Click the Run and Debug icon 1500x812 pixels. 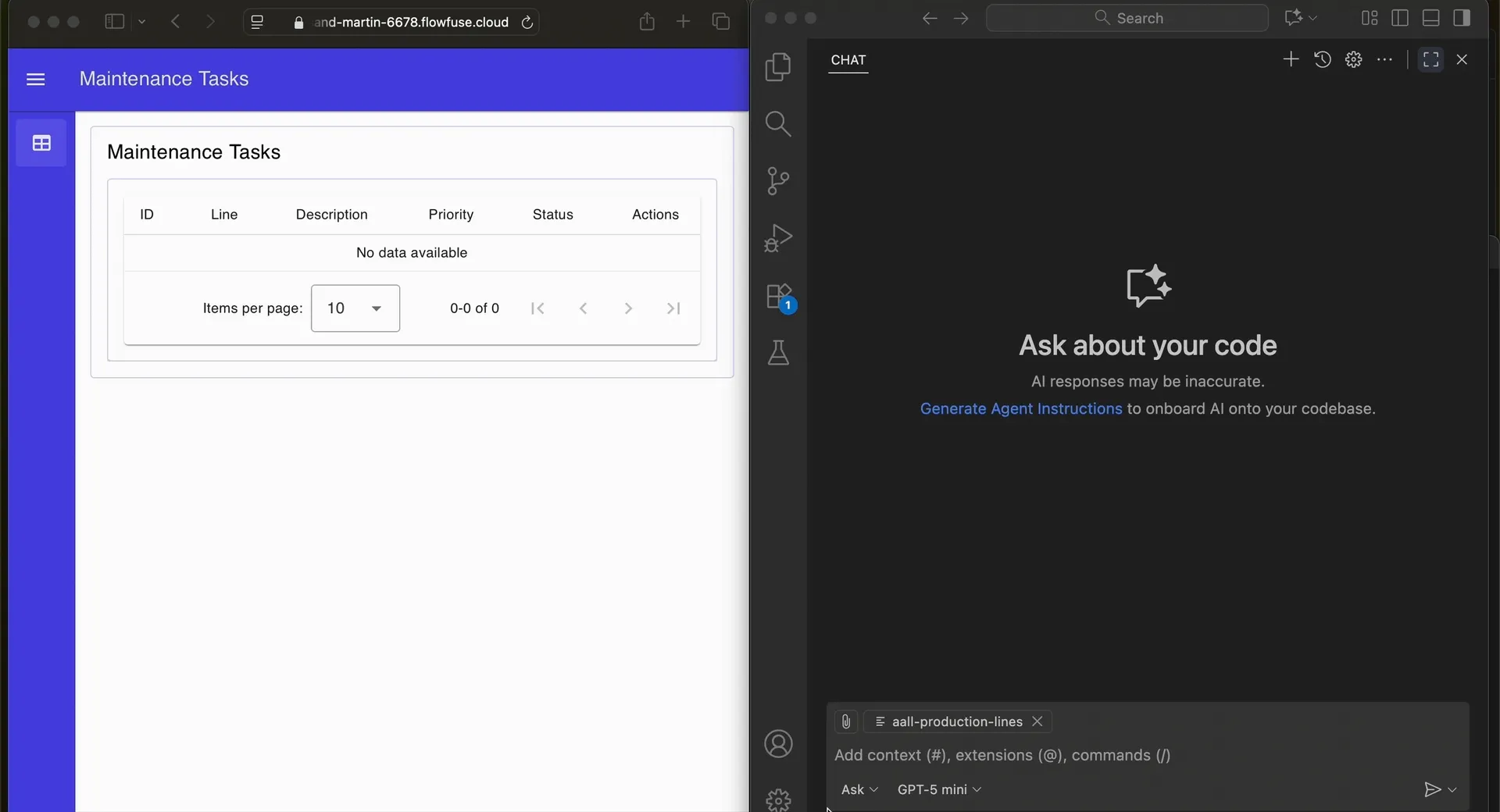(x=778, y=237)
